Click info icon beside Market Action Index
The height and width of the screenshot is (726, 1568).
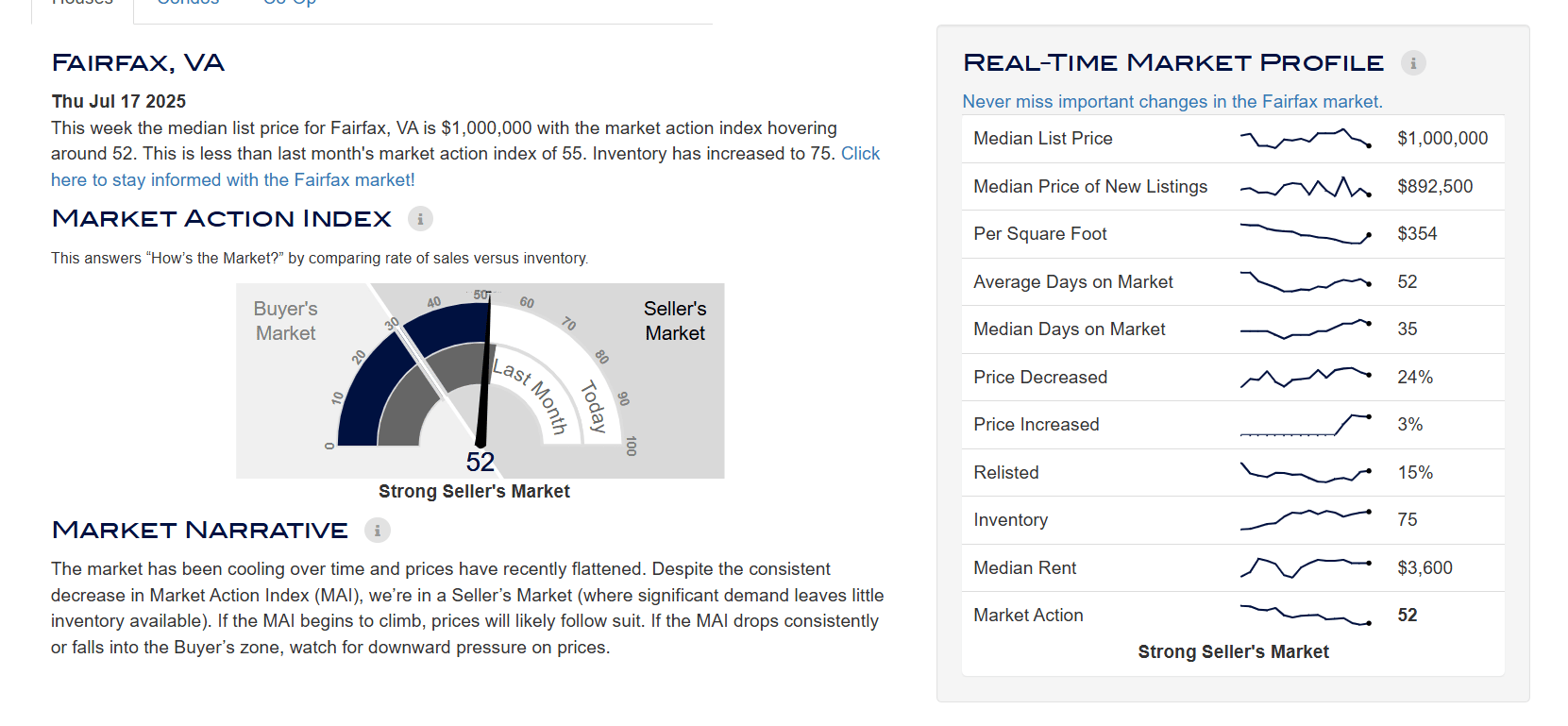(420, 219)
